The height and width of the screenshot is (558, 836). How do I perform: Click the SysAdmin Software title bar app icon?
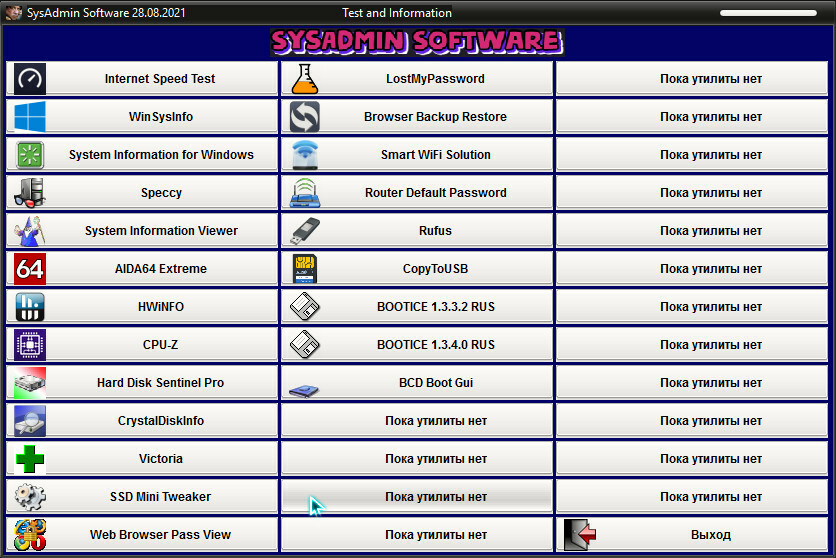[13, 12]
